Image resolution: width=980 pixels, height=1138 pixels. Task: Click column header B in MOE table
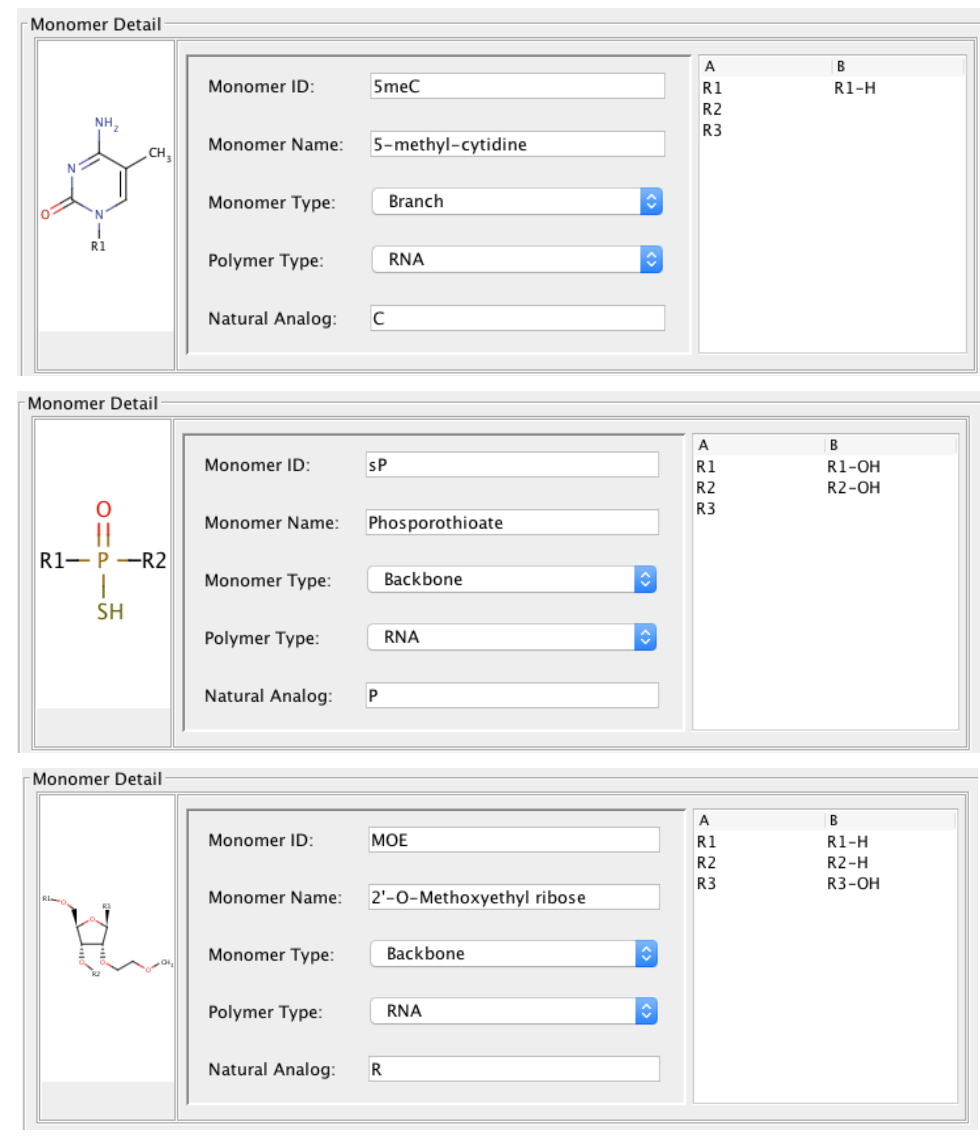click(891, 820)
